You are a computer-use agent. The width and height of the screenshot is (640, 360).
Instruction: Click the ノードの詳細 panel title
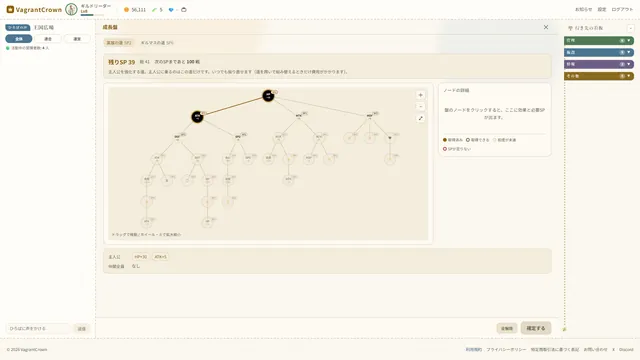click(456, 90)
